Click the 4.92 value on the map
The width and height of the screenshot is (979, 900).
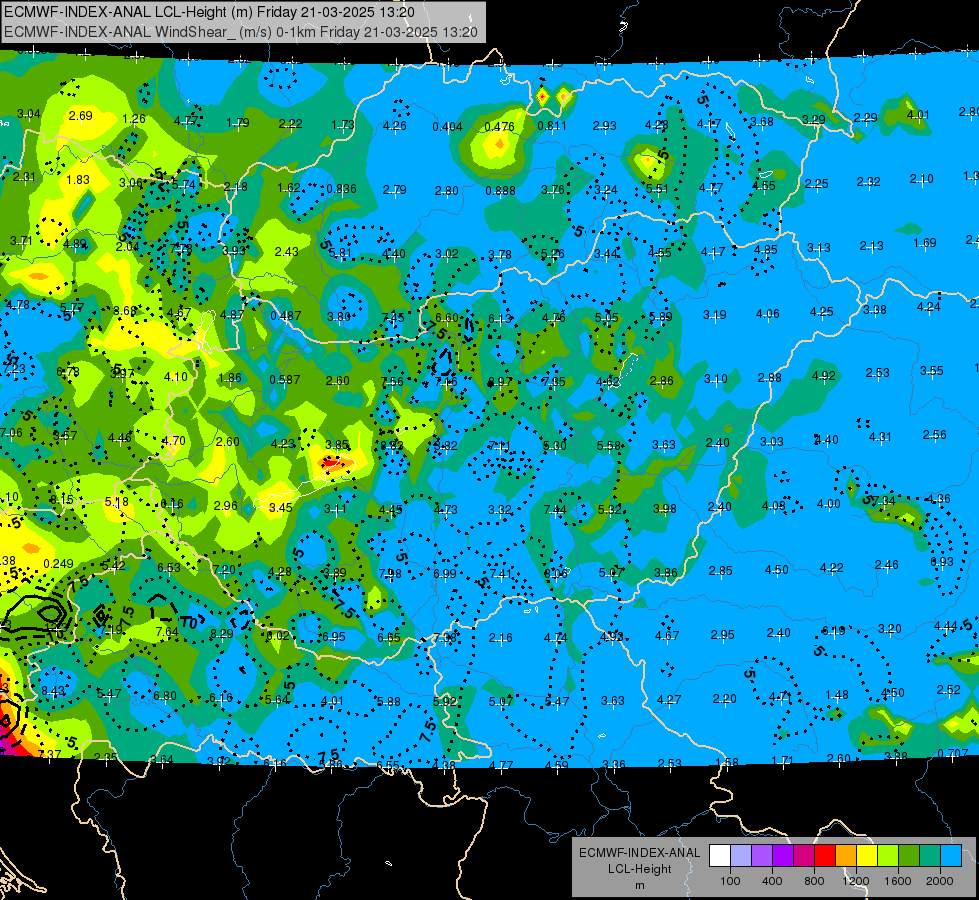point(824,376)
